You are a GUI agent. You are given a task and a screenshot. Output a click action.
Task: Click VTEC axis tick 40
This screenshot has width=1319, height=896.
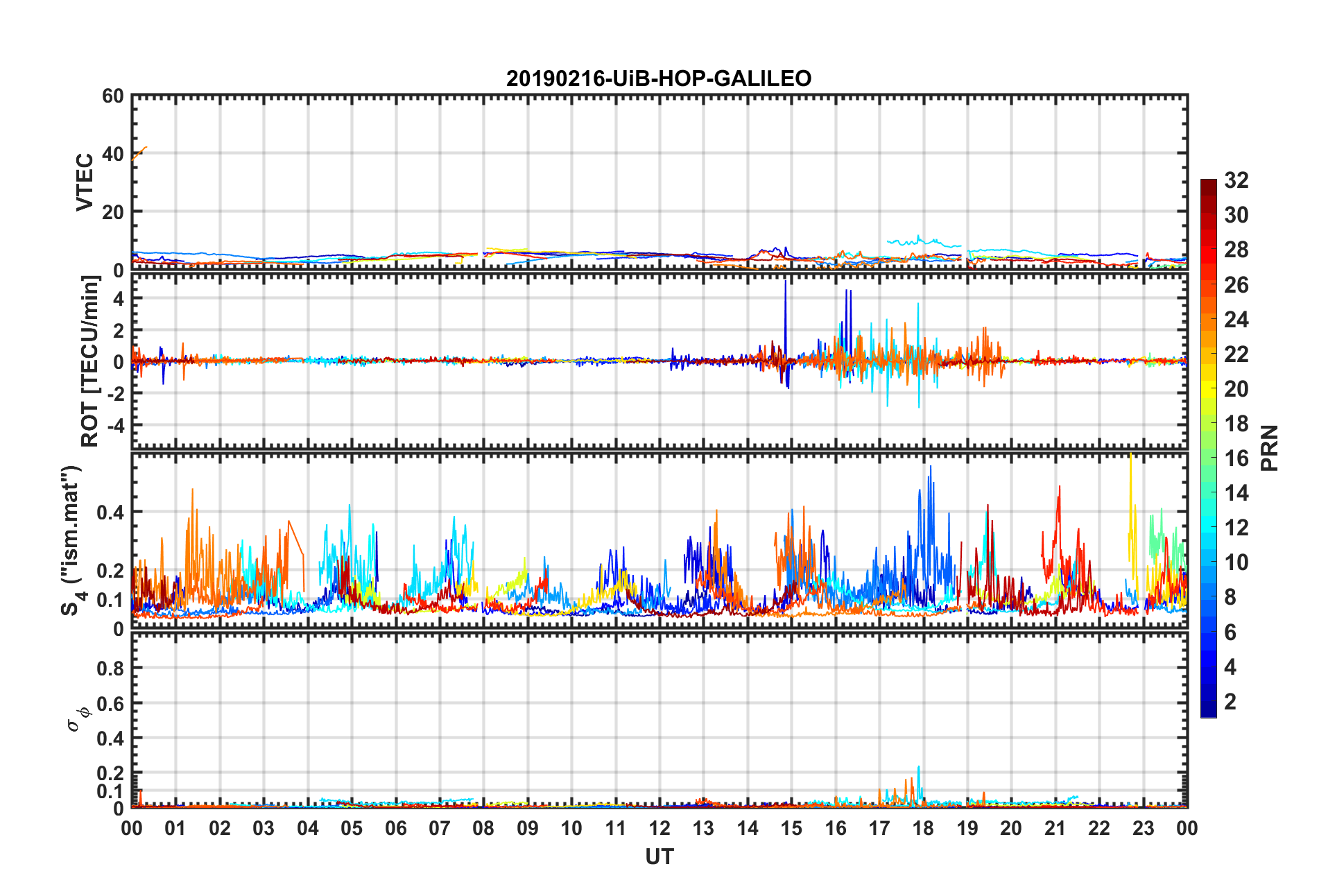pyautogui.click(x=113, y=154)
